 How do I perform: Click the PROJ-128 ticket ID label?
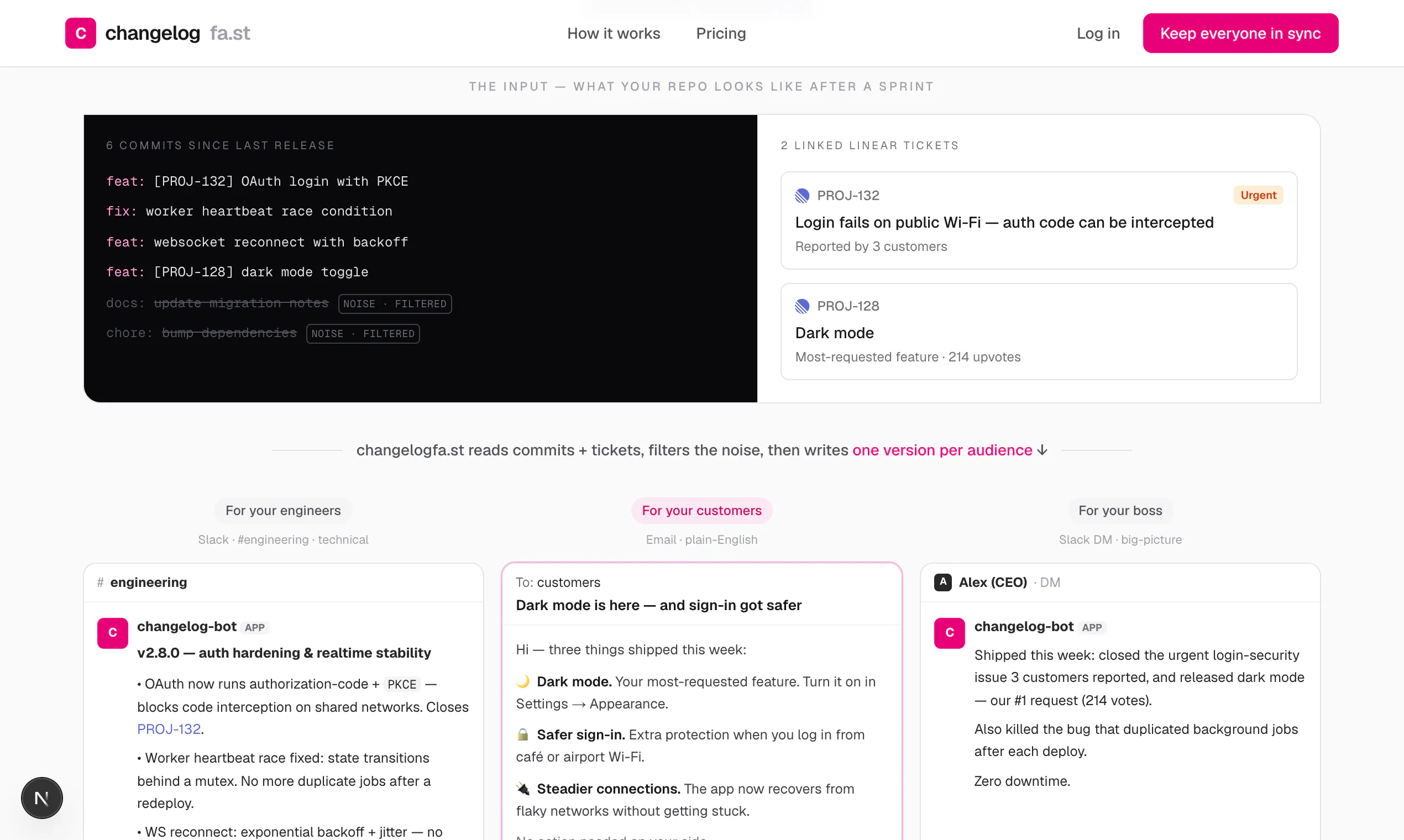pyautogui.click(x=847, y=306)
